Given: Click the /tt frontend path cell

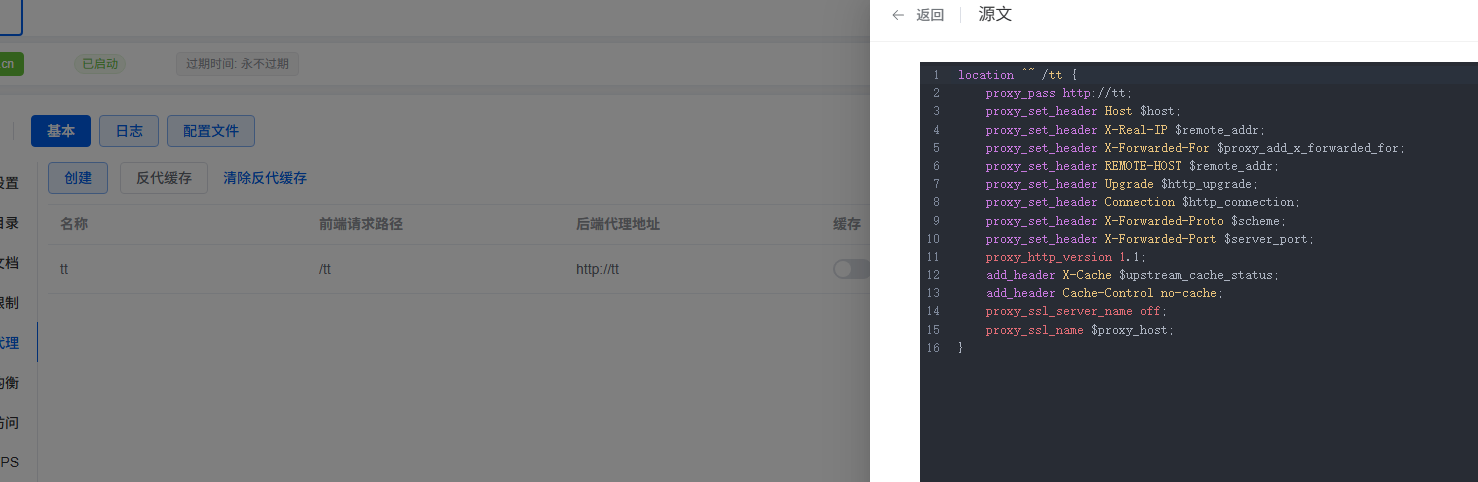Looking at the screenshot, I should [325, 269].
